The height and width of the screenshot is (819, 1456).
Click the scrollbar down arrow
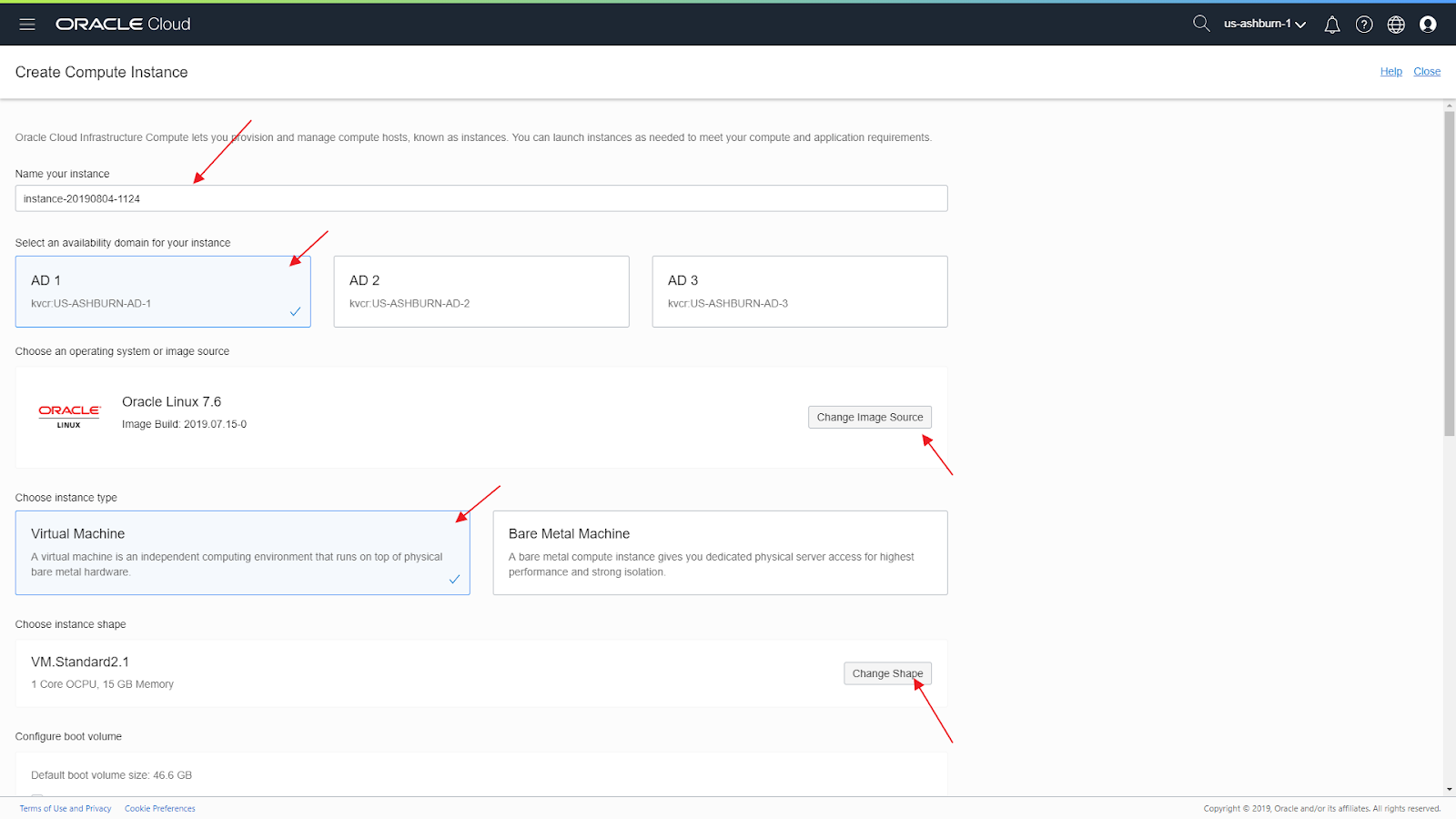(1449, 790)
